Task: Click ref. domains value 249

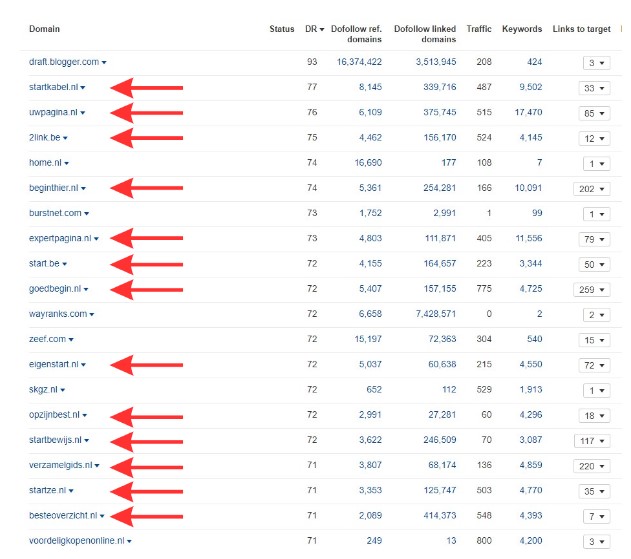Action: click(x=374, y=540)
